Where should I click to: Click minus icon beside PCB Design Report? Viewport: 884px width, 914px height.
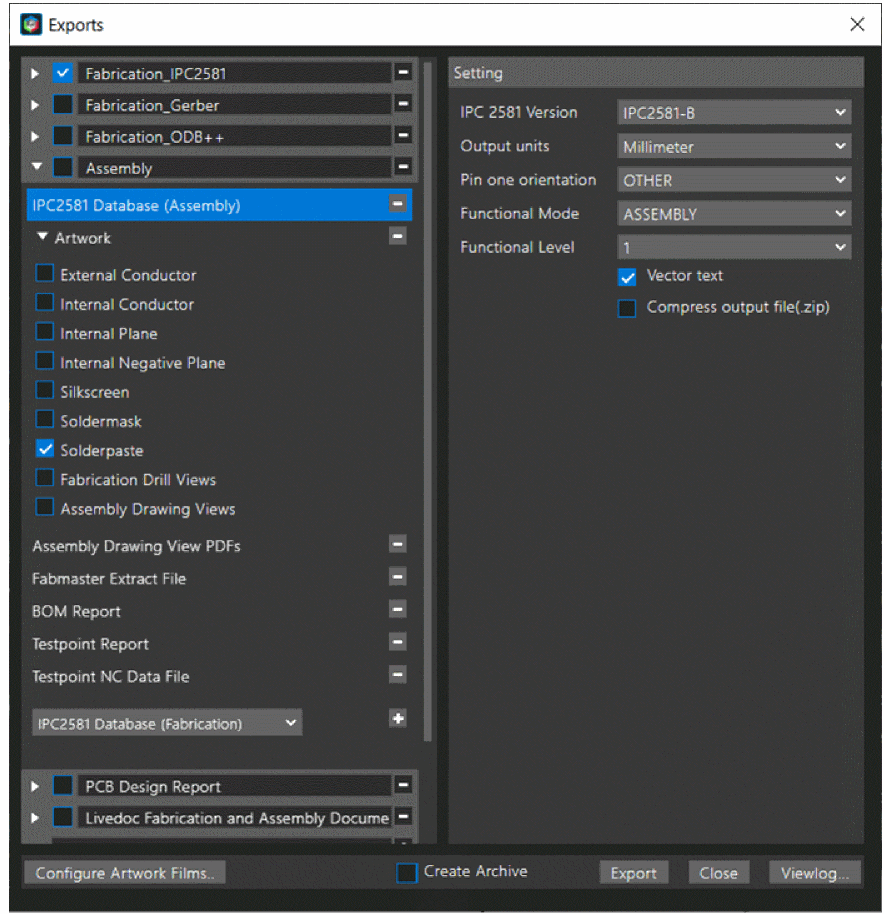(403, 785)
